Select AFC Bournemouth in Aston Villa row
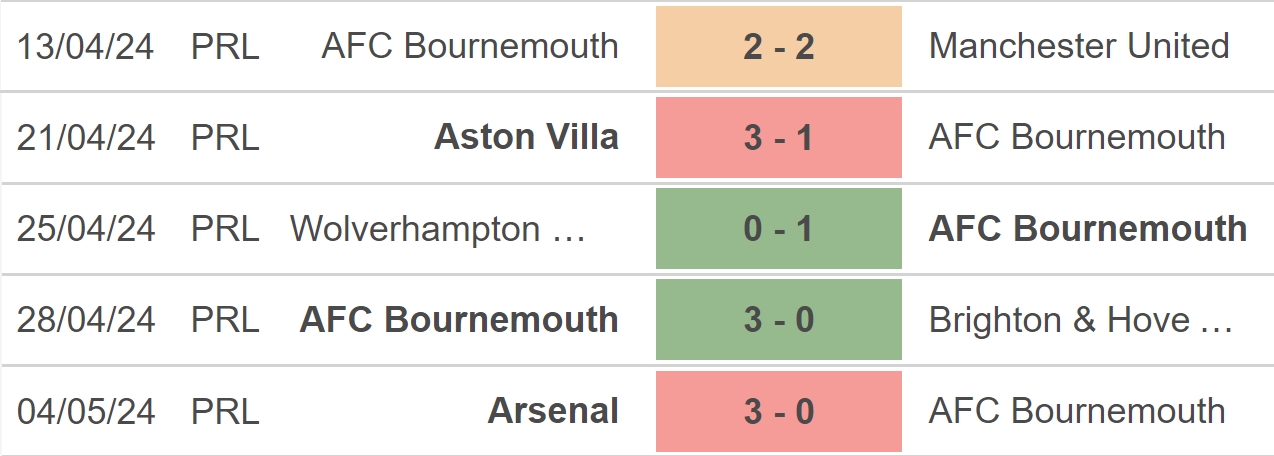Viewport: 1274px width, 456px height. [x=1077, y=137]
